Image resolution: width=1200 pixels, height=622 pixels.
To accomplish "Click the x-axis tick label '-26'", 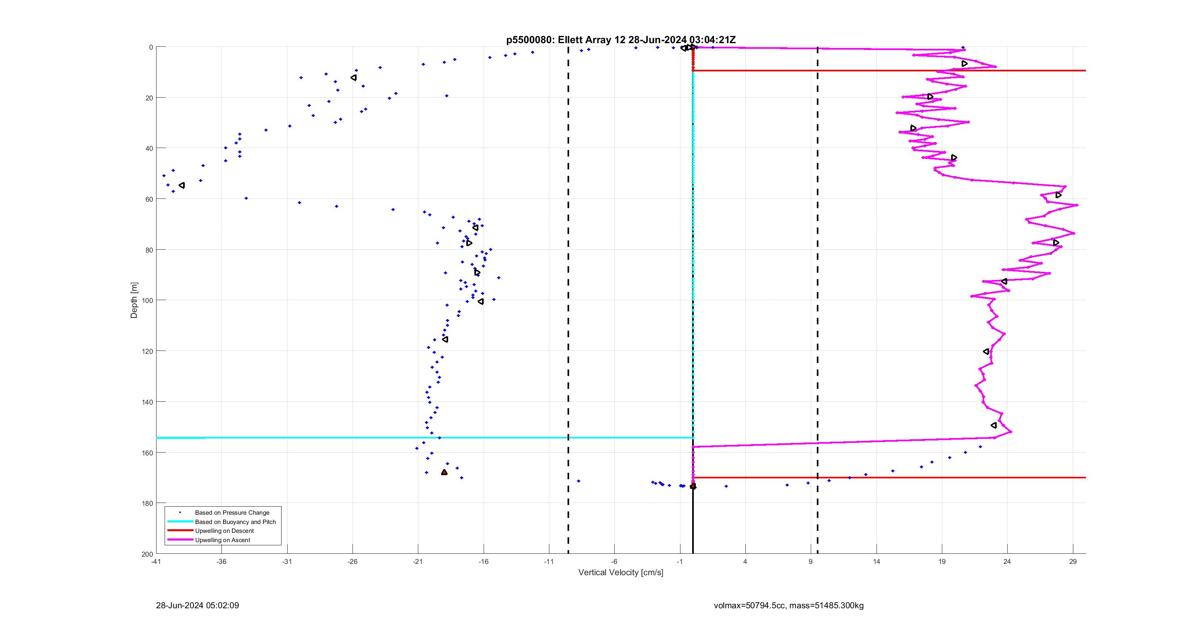I will pyautogui.click(x=352, y=563).
